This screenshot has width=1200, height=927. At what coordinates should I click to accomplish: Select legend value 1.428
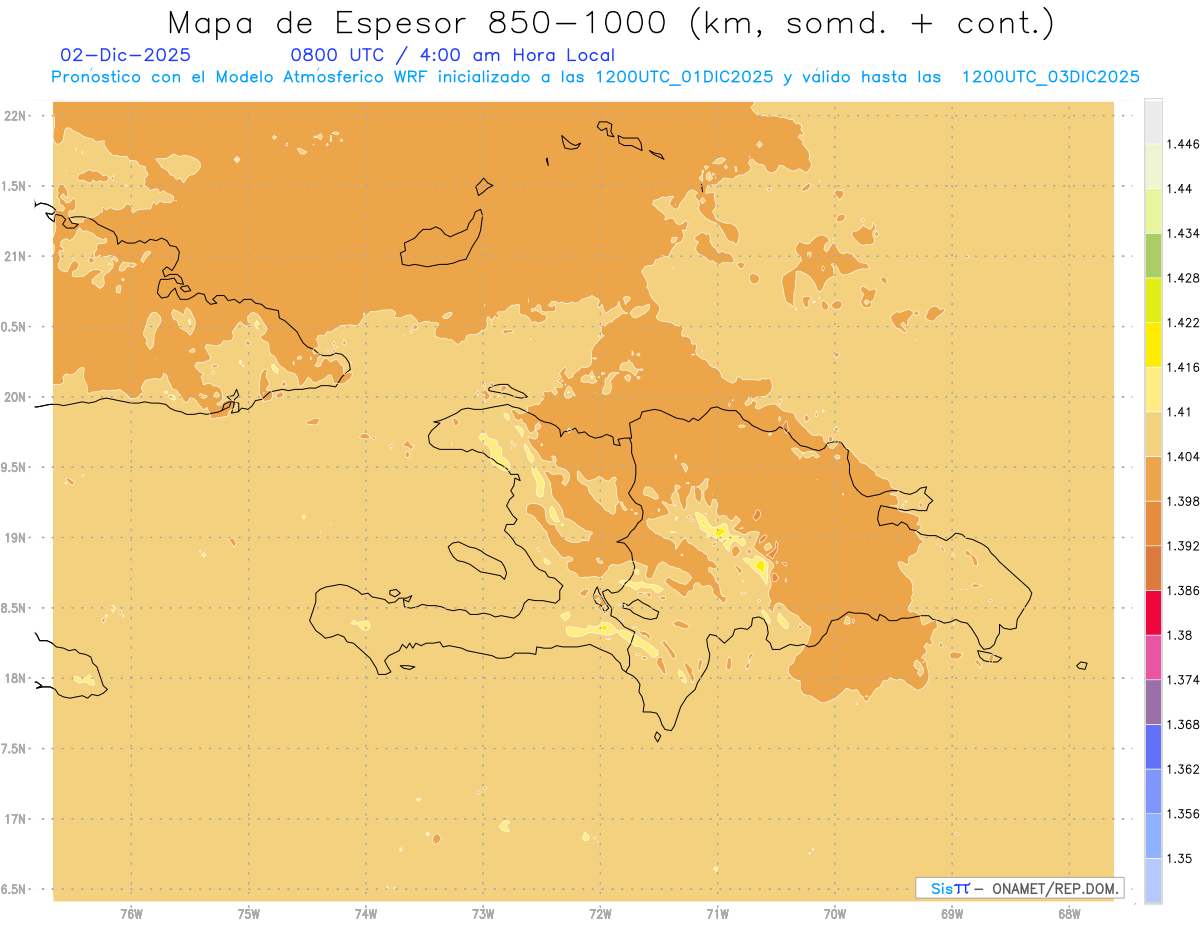click(x=1183, y=278)
